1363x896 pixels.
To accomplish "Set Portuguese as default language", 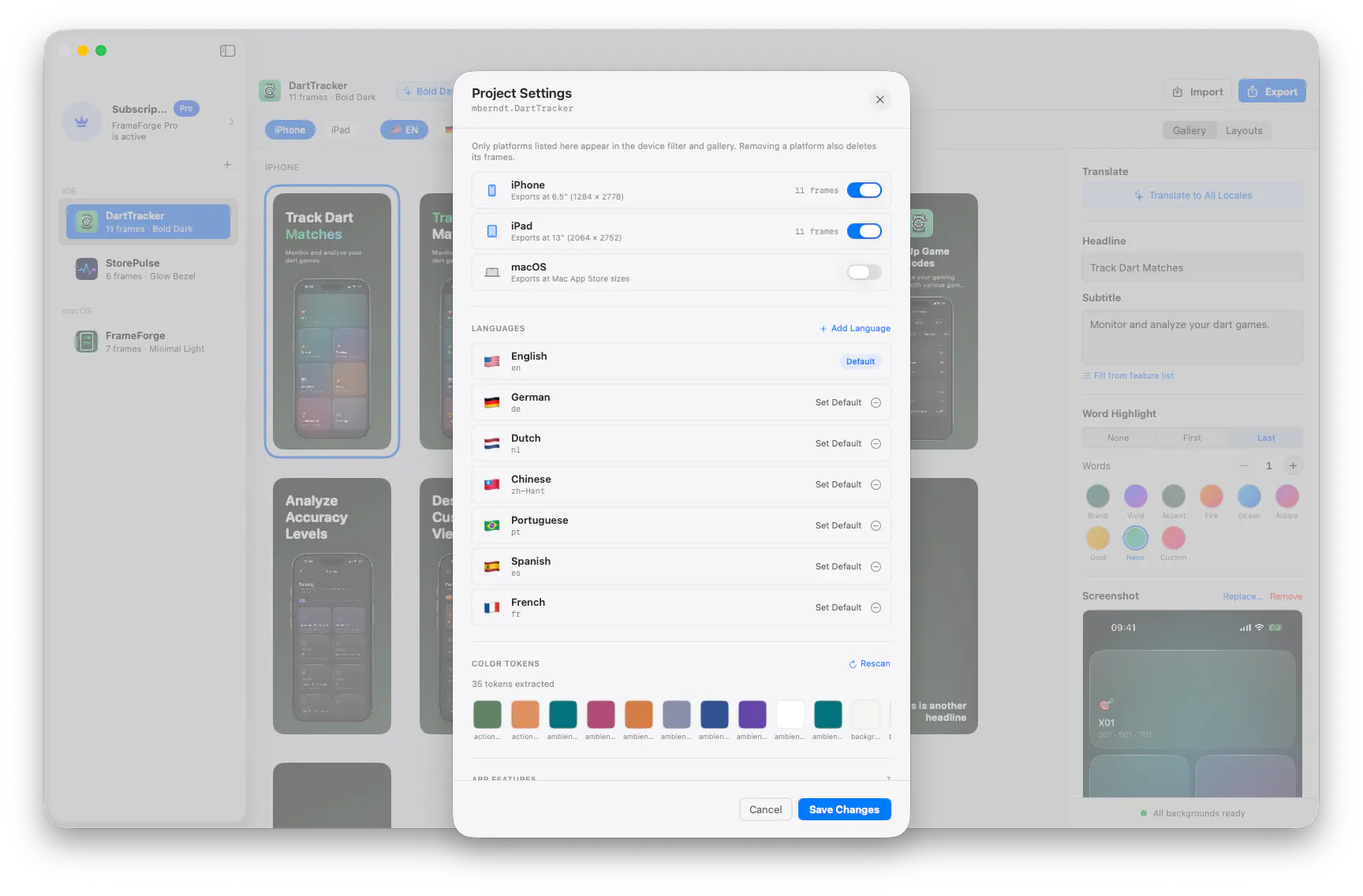I will pyautogui.click(x=838, y=525).
